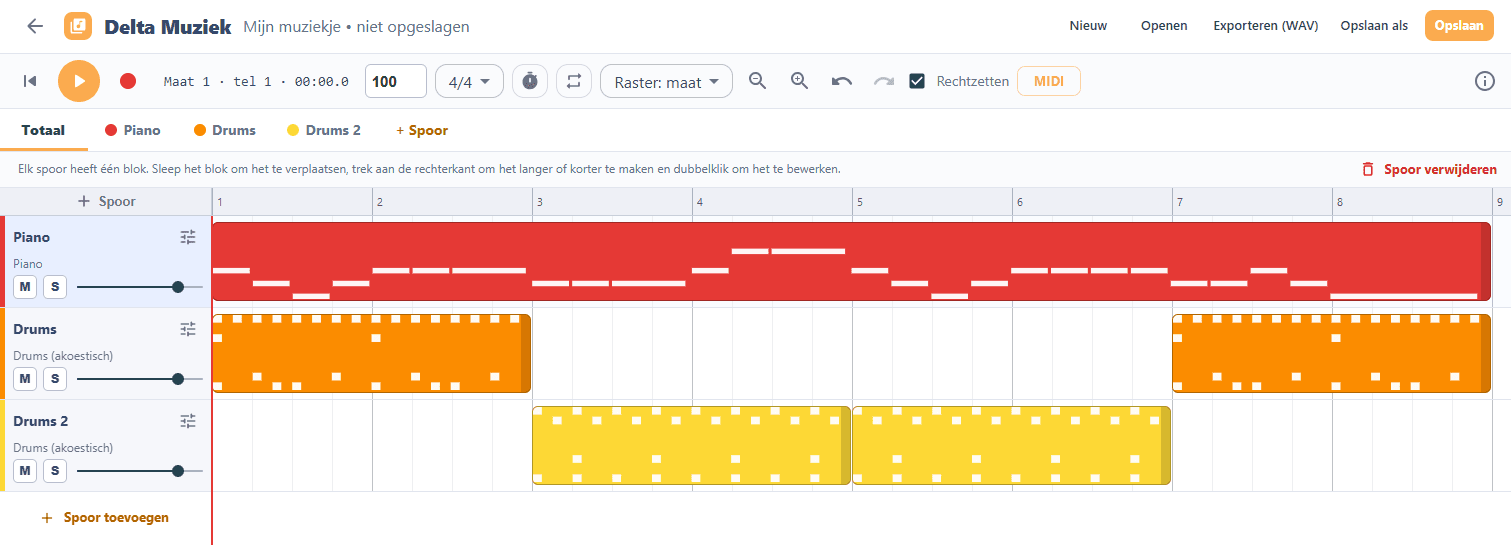This screenshot has height=545, width=1511.
Task: Mute the Drums 2 track
Action: [x=25, y=471]
